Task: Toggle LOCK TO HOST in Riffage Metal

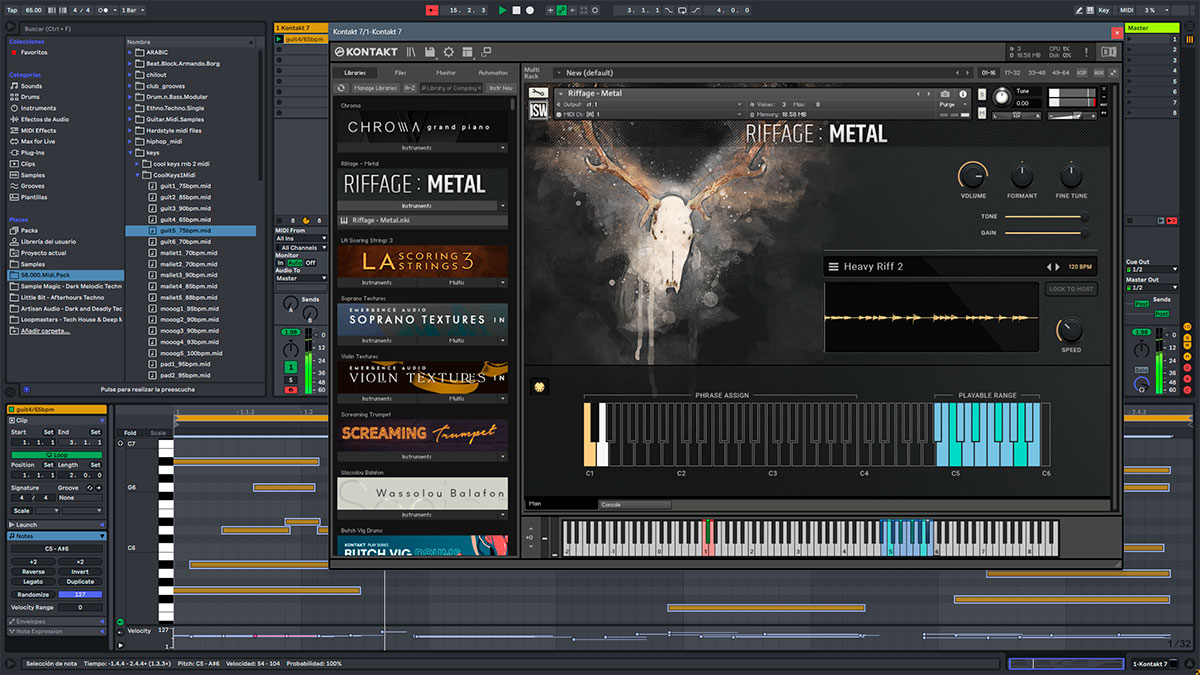Action: click(x=1070, y=289)
